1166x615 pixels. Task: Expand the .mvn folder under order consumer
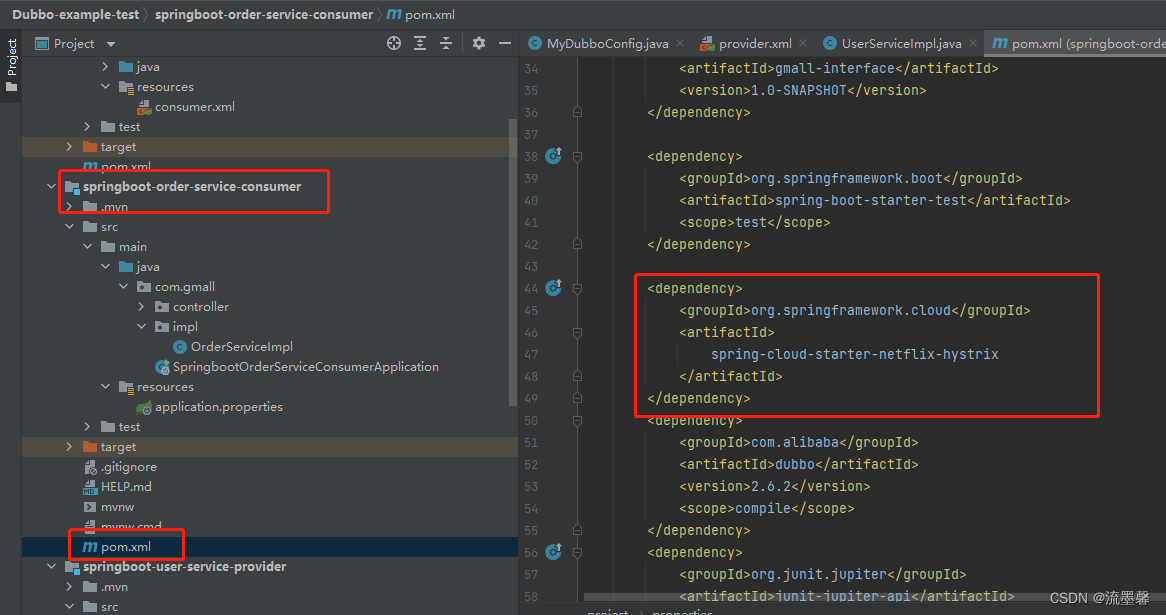[x=69, y=207]
